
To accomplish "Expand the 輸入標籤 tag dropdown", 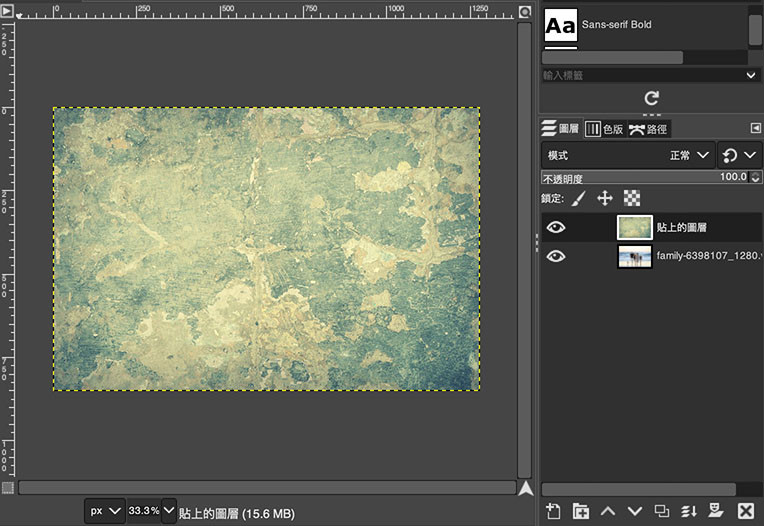I will pyautogui.click(x=751, y=75).
